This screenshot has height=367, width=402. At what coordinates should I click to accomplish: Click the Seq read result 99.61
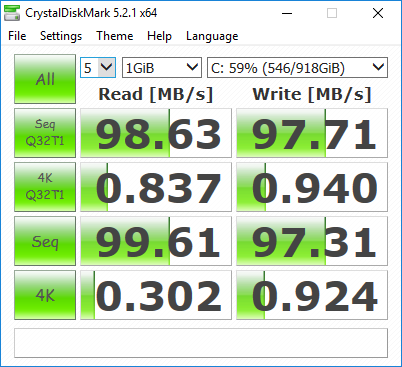[x=156, y=241]
